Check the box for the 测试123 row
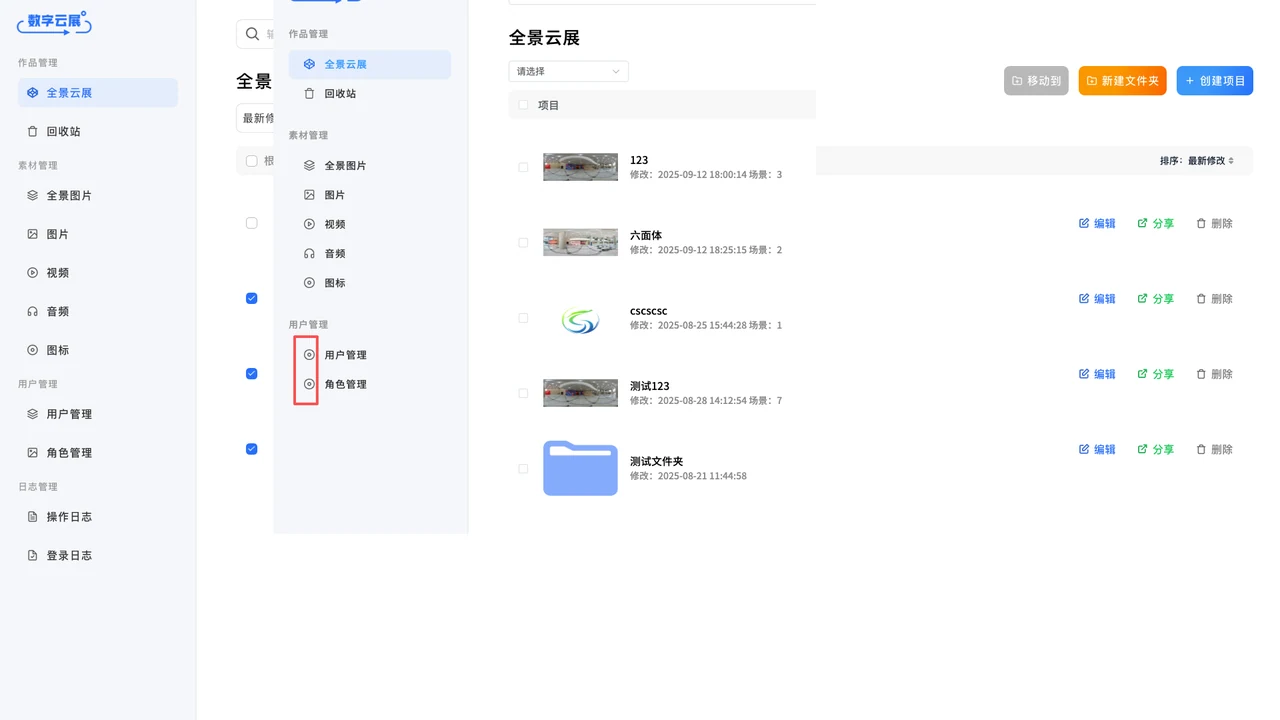This screenshot has height=720, width=1280. [x=523, y=393]
